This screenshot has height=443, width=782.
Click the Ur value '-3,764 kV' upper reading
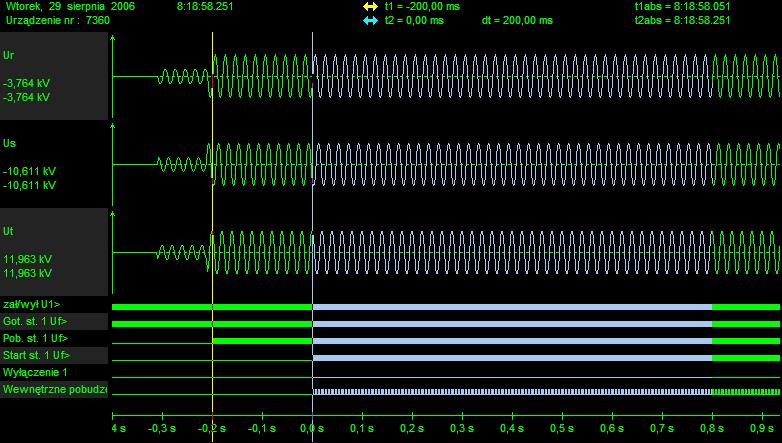26,83
